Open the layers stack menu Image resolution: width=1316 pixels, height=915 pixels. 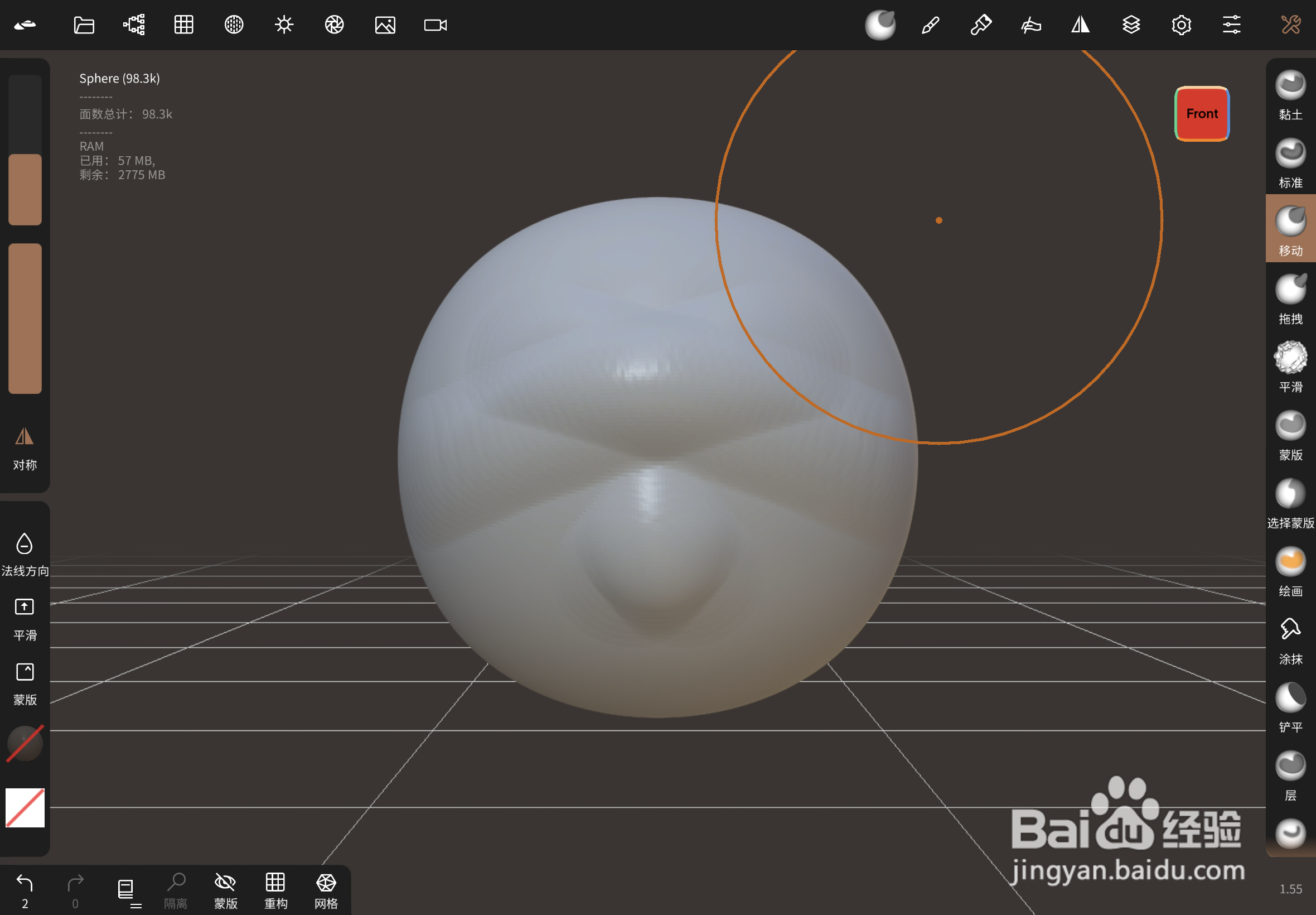[x=1130, y=25]
